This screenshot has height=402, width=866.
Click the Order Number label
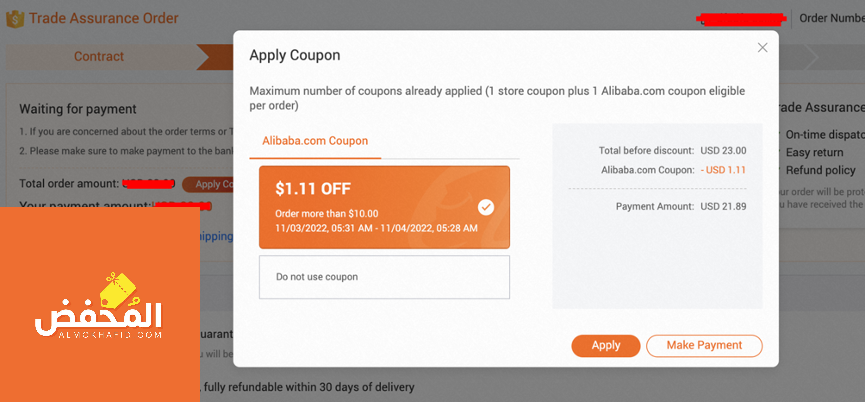[832, 18]
